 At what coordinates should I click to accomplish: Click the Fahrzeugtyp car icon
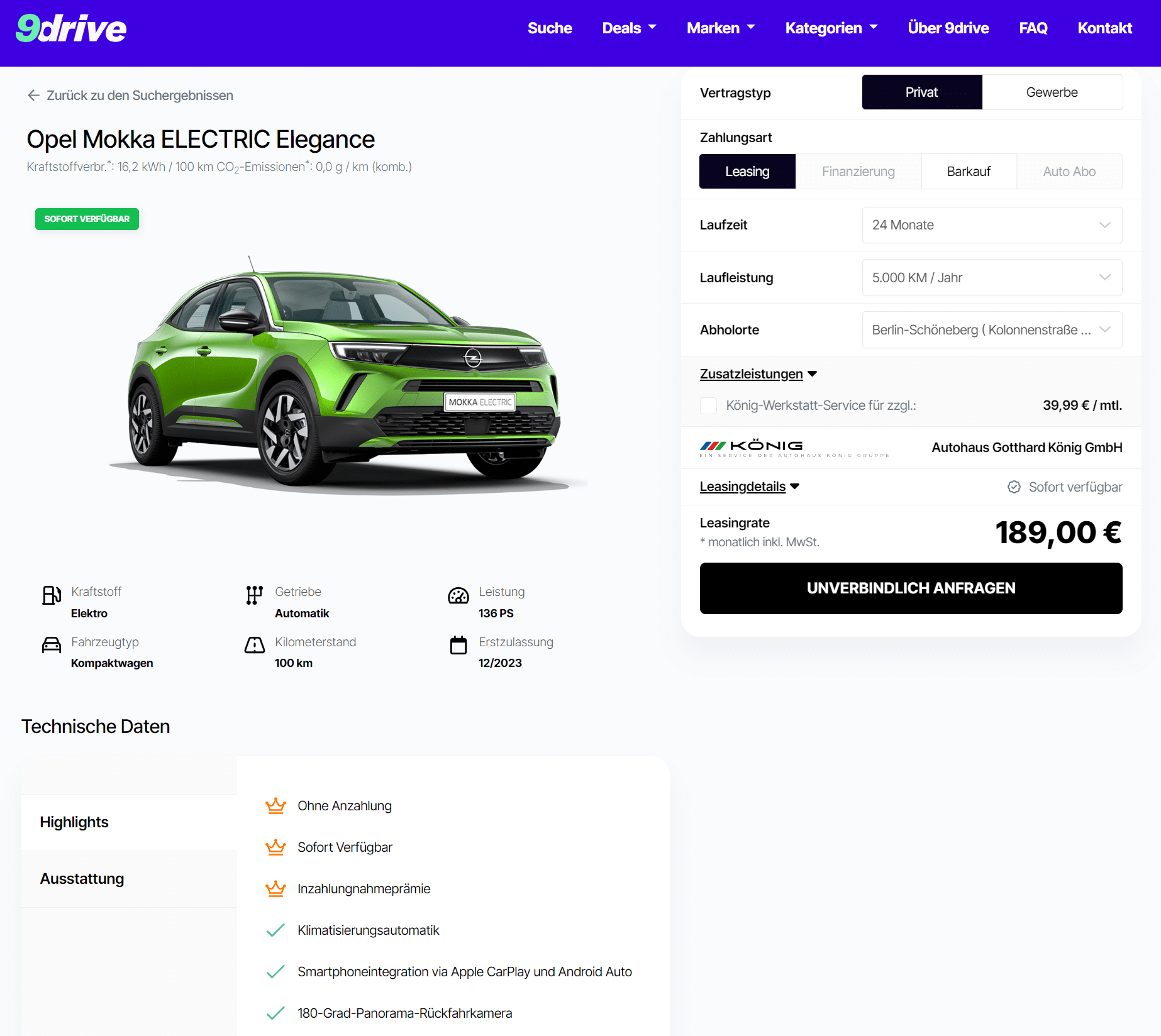(52, 645)
